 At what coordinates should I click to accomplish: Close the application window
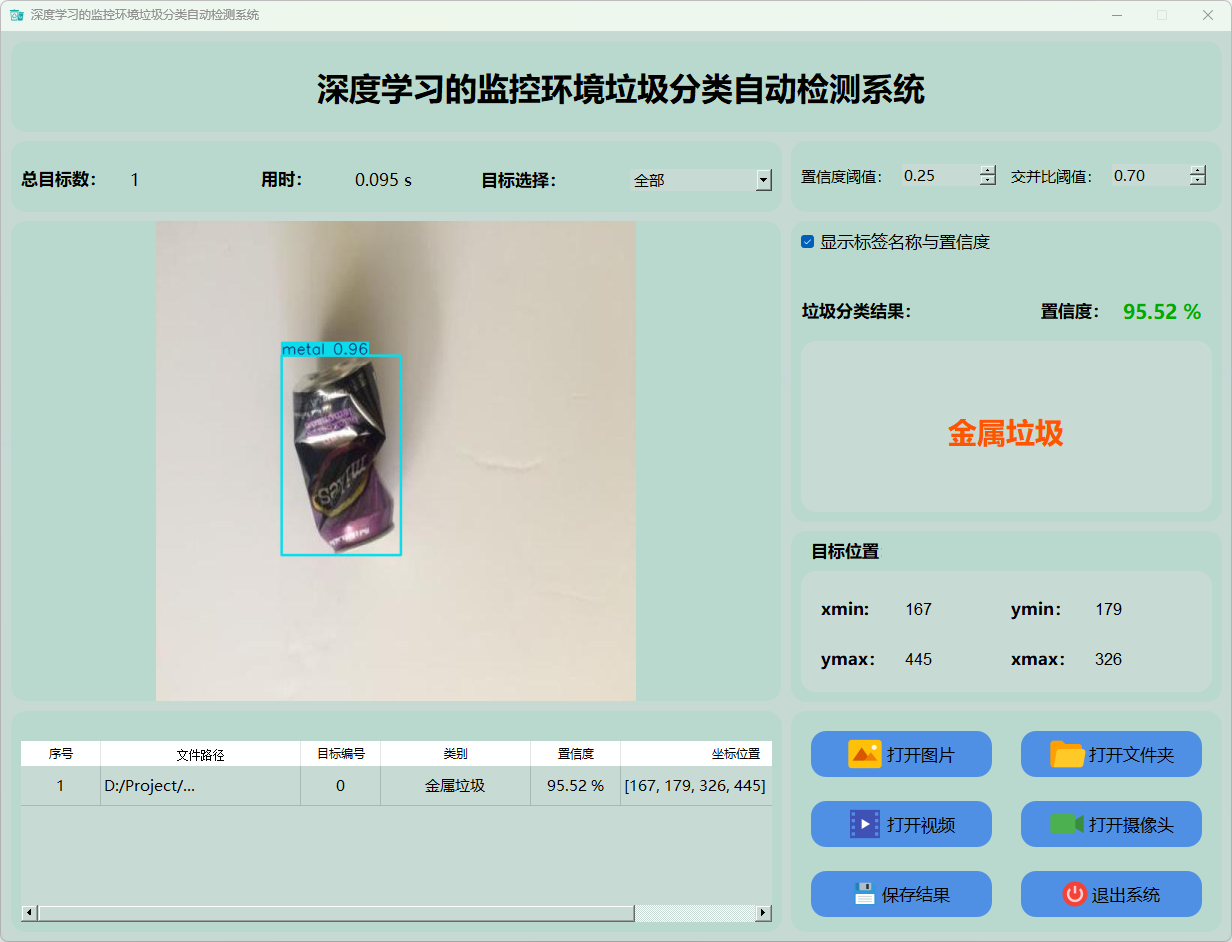[x=1208, y=15]
